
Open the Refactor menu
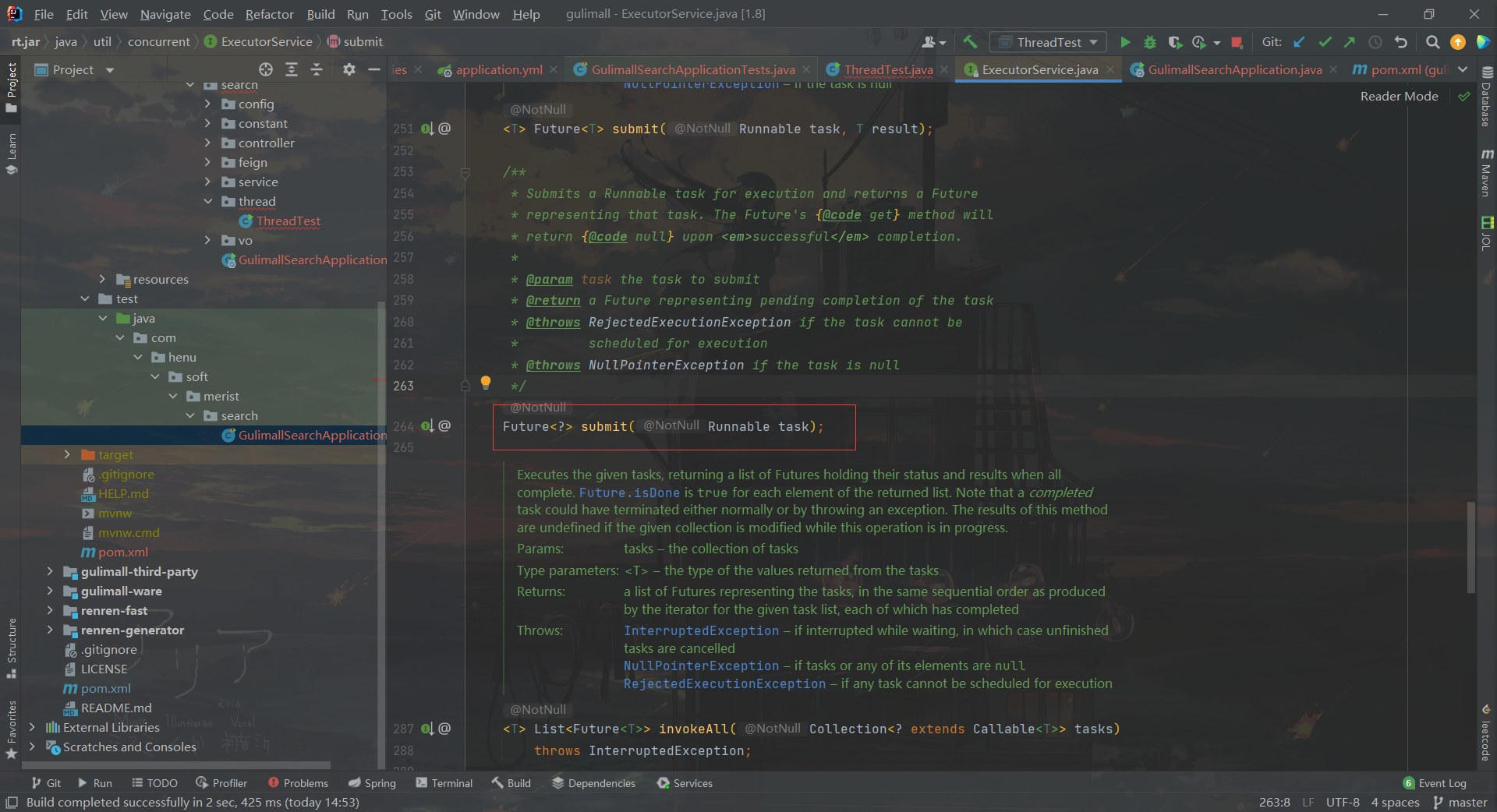click(x=269, y=14)
